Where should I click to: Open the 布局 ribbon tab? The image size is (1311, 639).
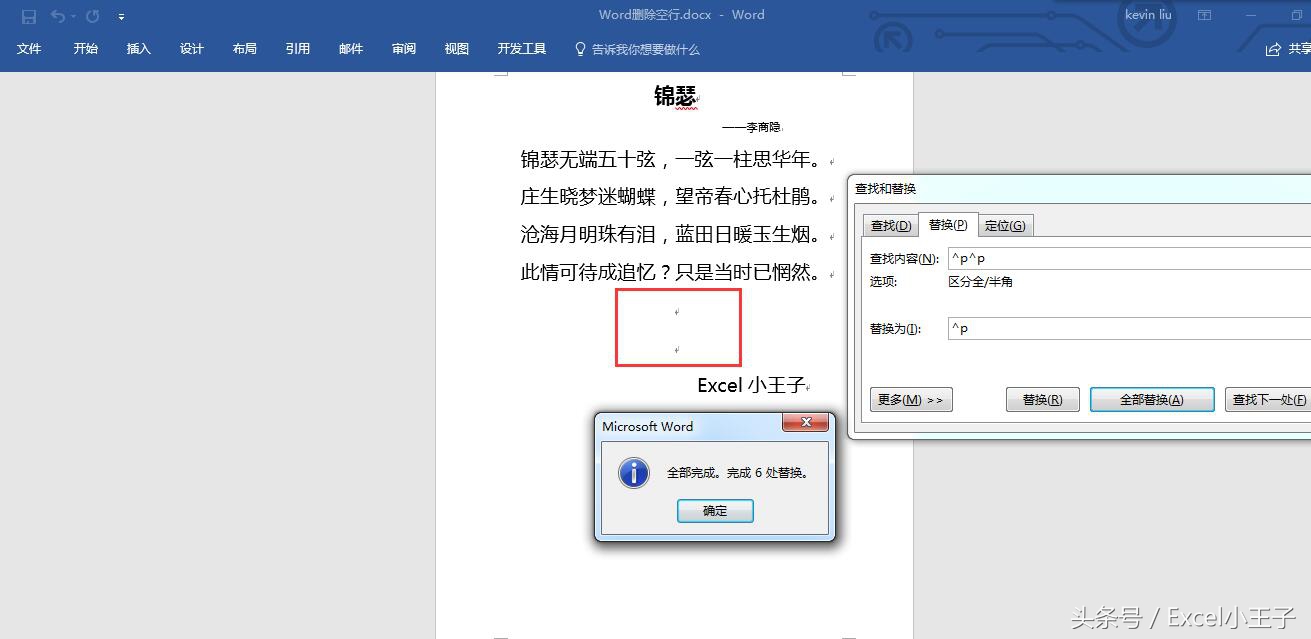tap(244, 48)
